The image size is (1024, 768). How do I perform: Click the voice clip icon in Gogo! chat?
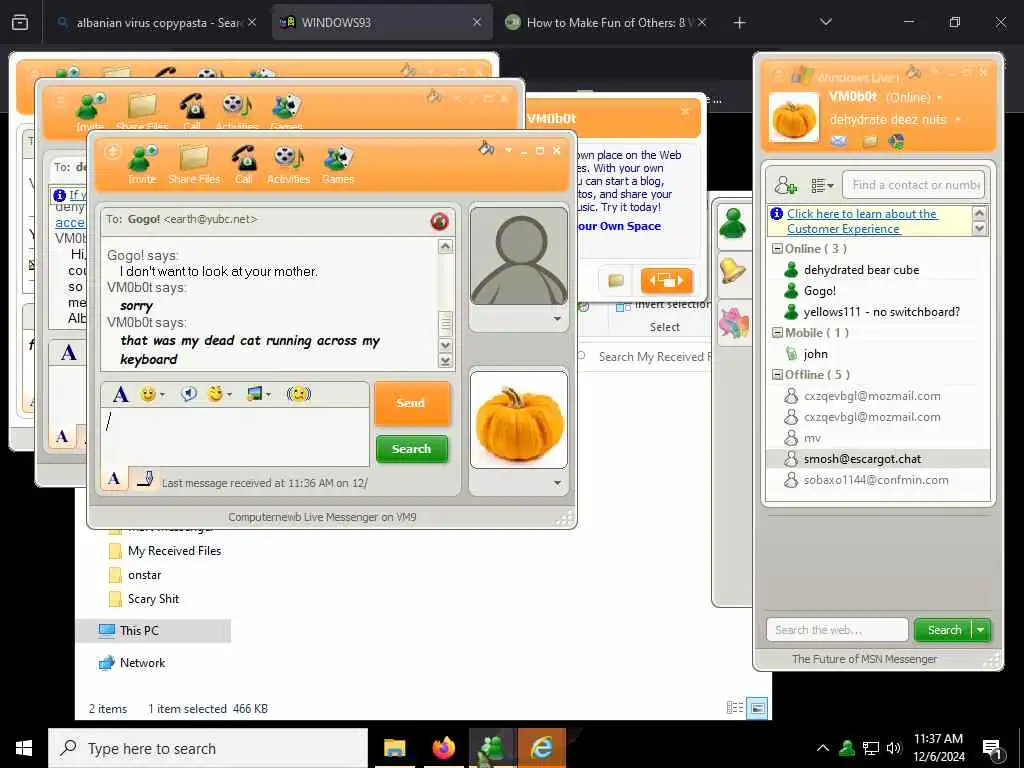tap(189, 394)
